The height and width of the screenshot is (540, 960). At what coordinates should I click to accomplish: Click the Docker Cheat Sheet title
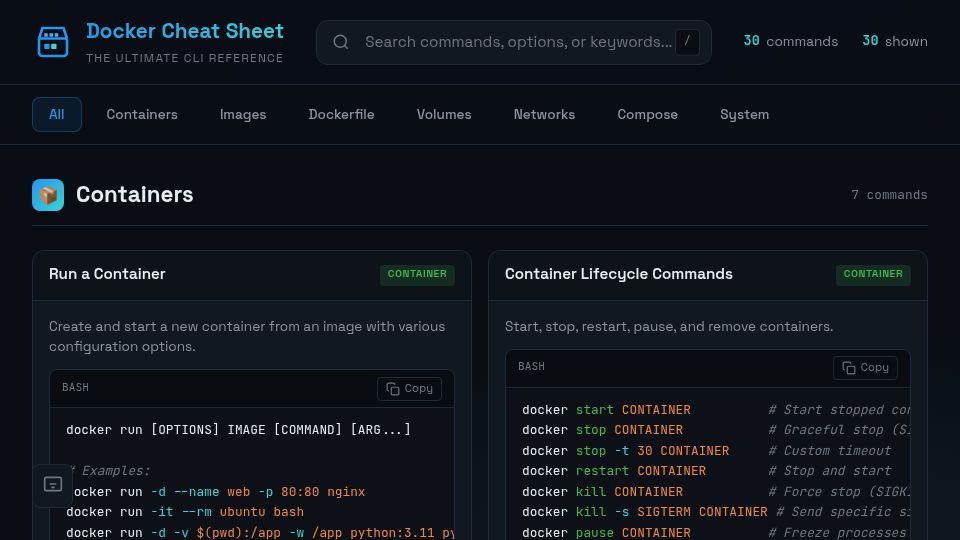(185, 31)
